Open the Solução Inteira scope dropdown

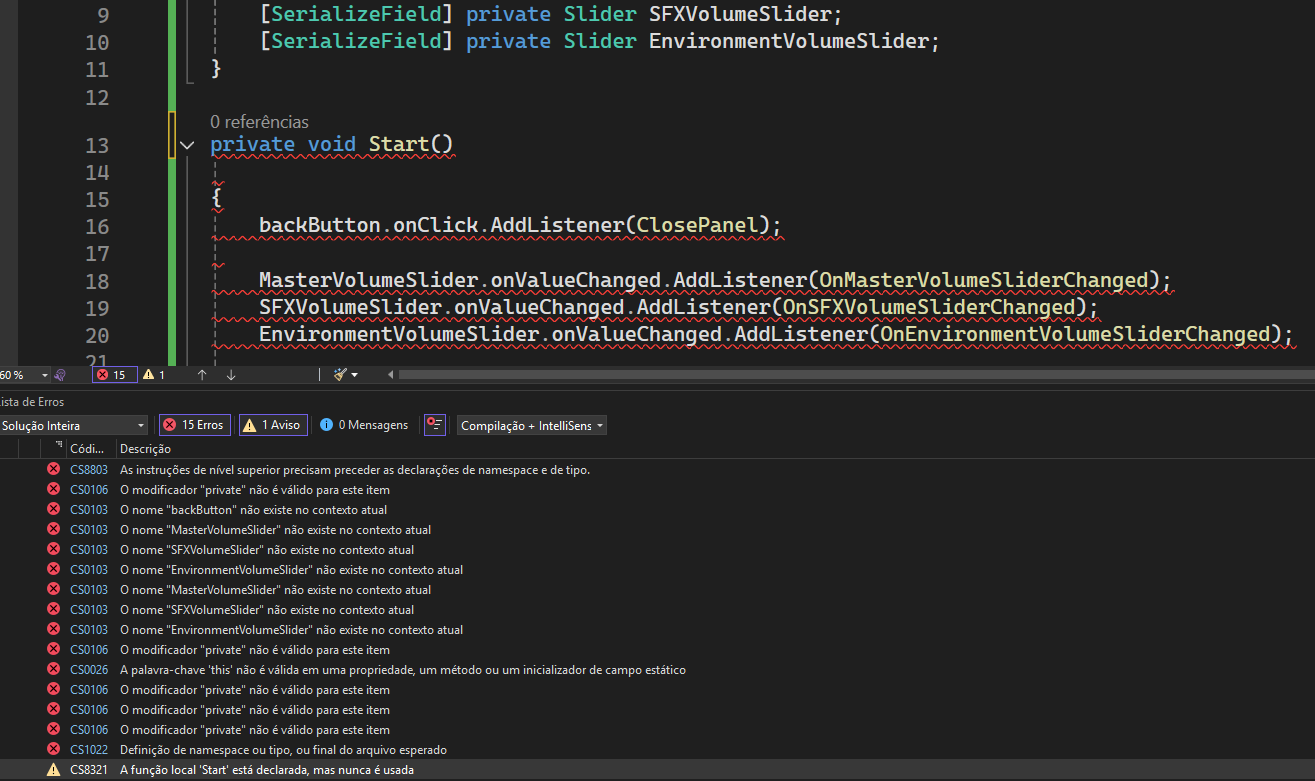coord(72,425)
